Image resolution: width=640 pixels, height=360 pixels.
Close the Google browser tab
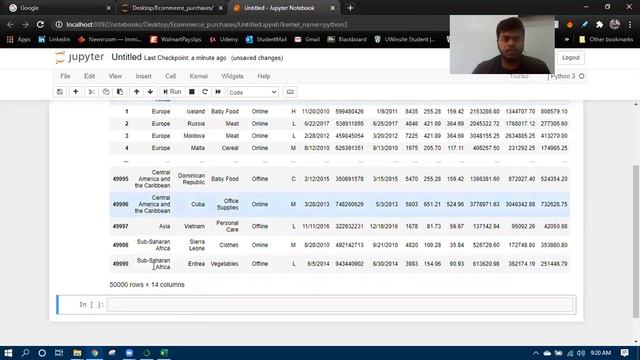pos(108,8)
